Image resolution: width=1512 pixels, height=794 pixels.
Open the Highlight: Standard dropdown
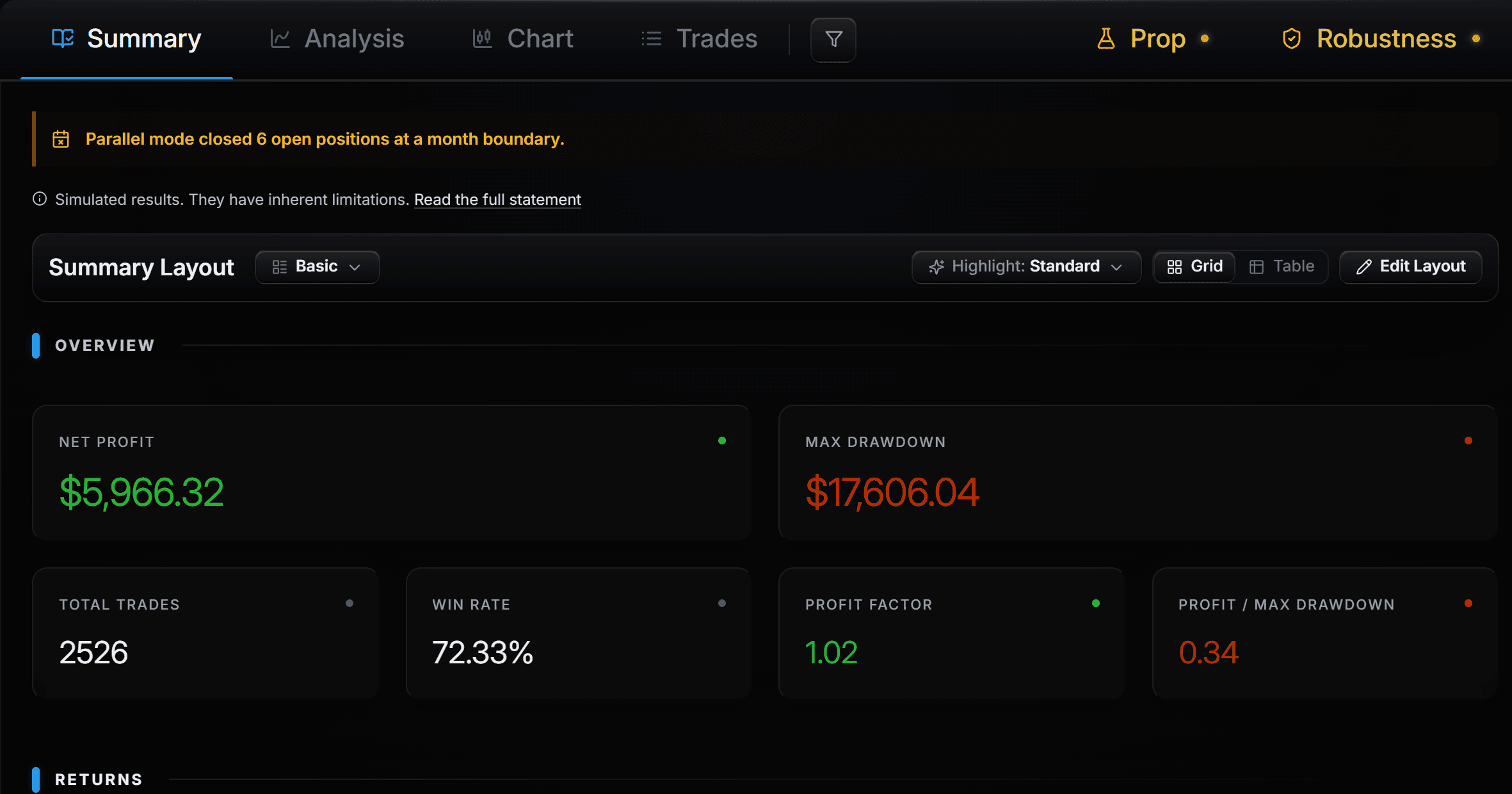pyautogui.click(x=1026, y=267)
